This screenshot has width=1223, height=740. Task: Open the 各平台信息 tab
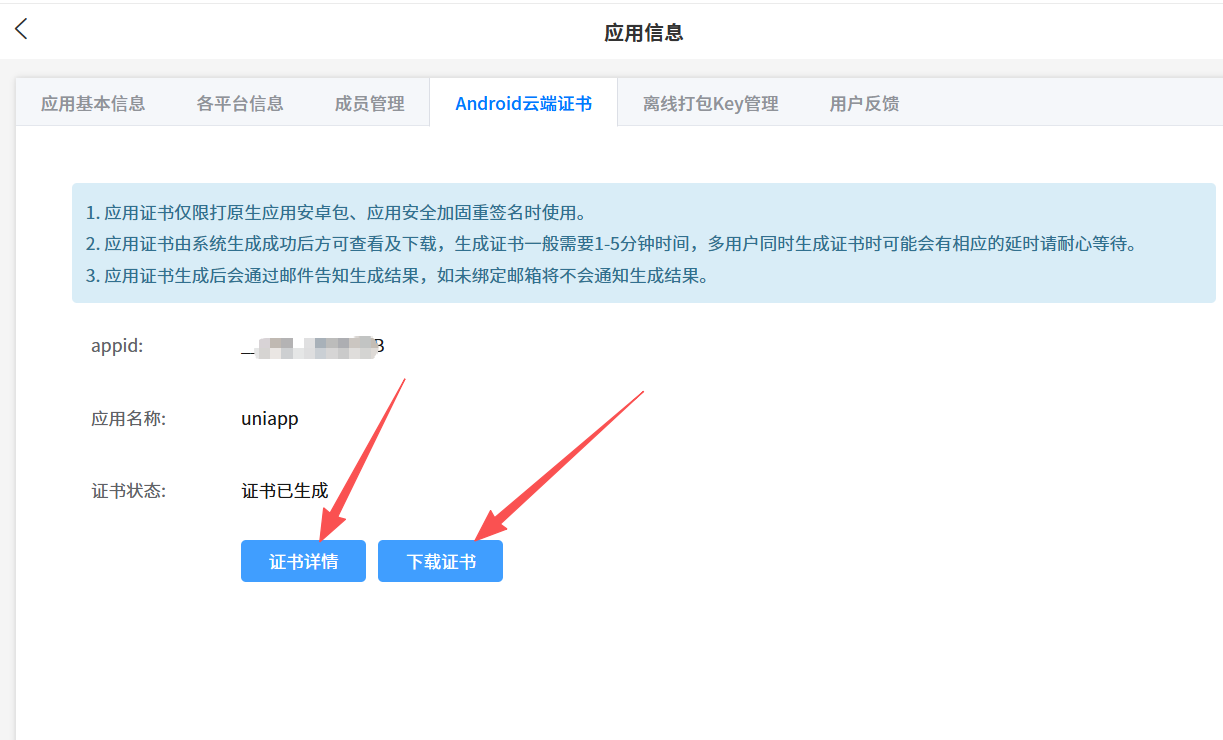tap(240, 103)
